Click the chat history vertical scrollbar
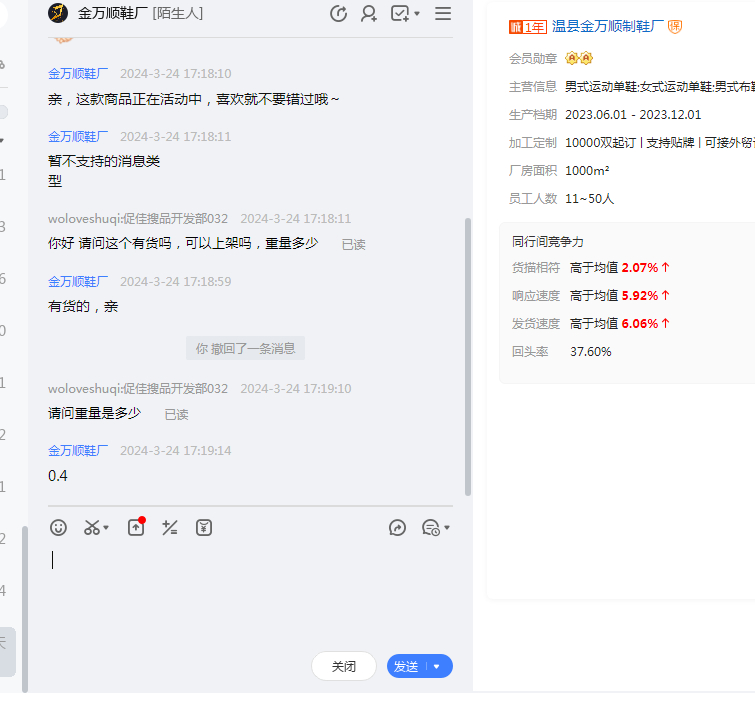Screen dimensions: 755x705 tap(468, 357)
